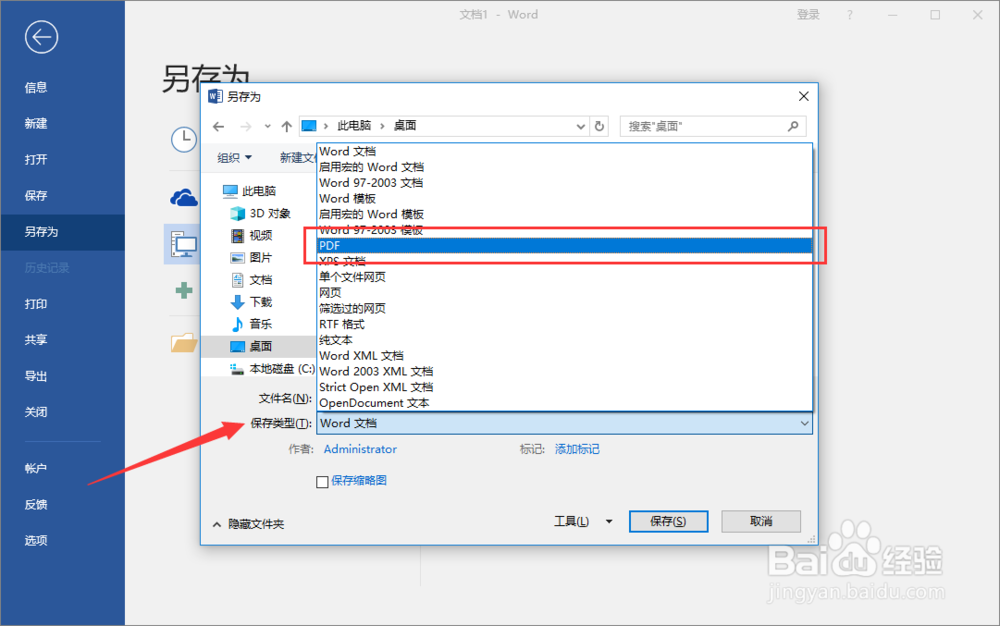Viewport: 1000px width, 626px height.
Task: Click the This PC icon in the backstage
Action: (x=184, y=244)
